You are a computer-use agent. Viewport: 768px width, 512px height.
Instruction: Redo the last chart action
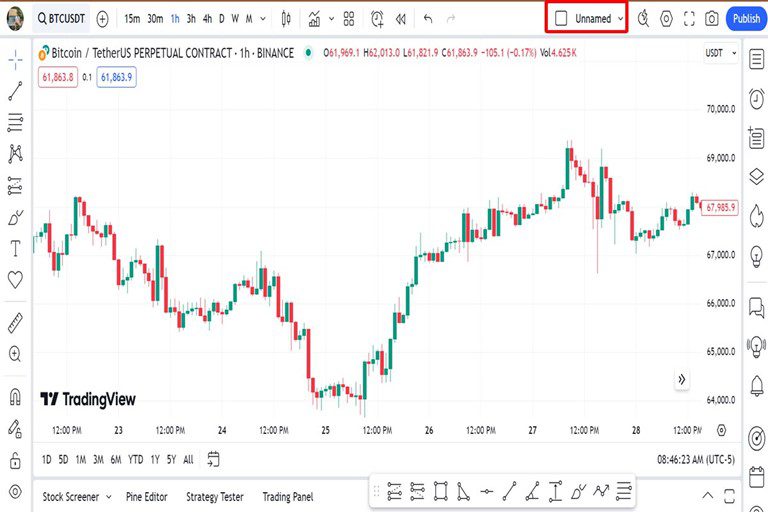(451, 19)
